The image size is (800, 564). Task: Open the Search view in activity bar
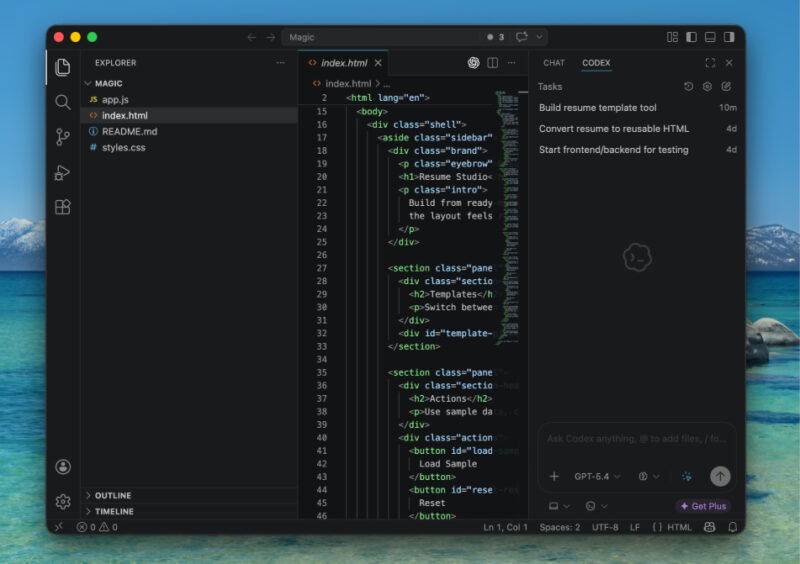click(63, 102)
